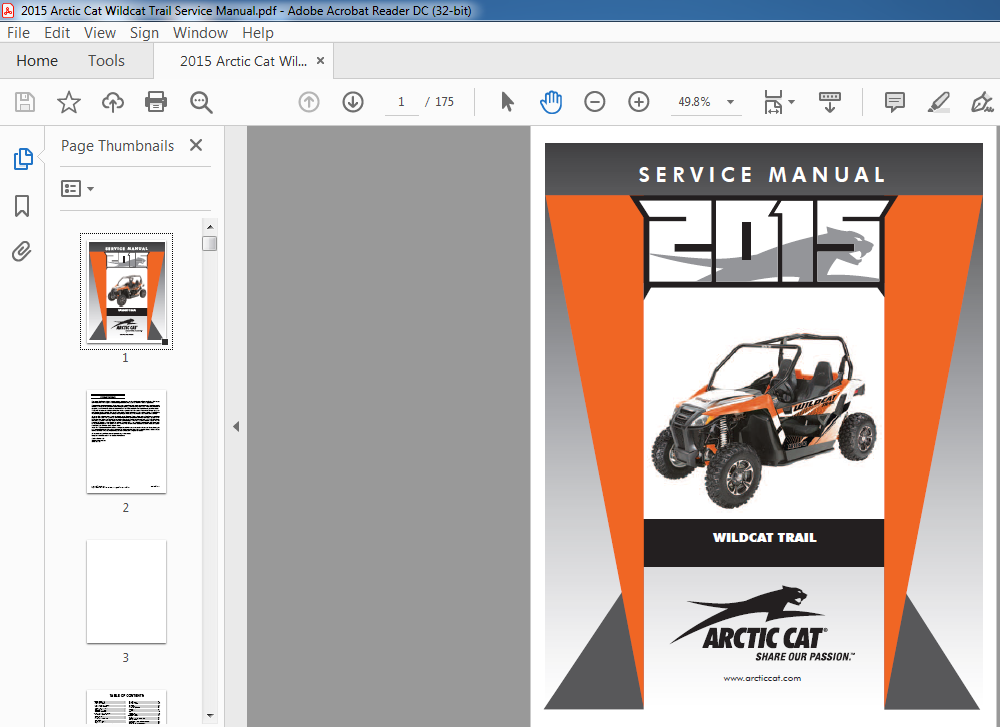
Task: Open the Find text magnifier tool
Action: click(201, 102)
